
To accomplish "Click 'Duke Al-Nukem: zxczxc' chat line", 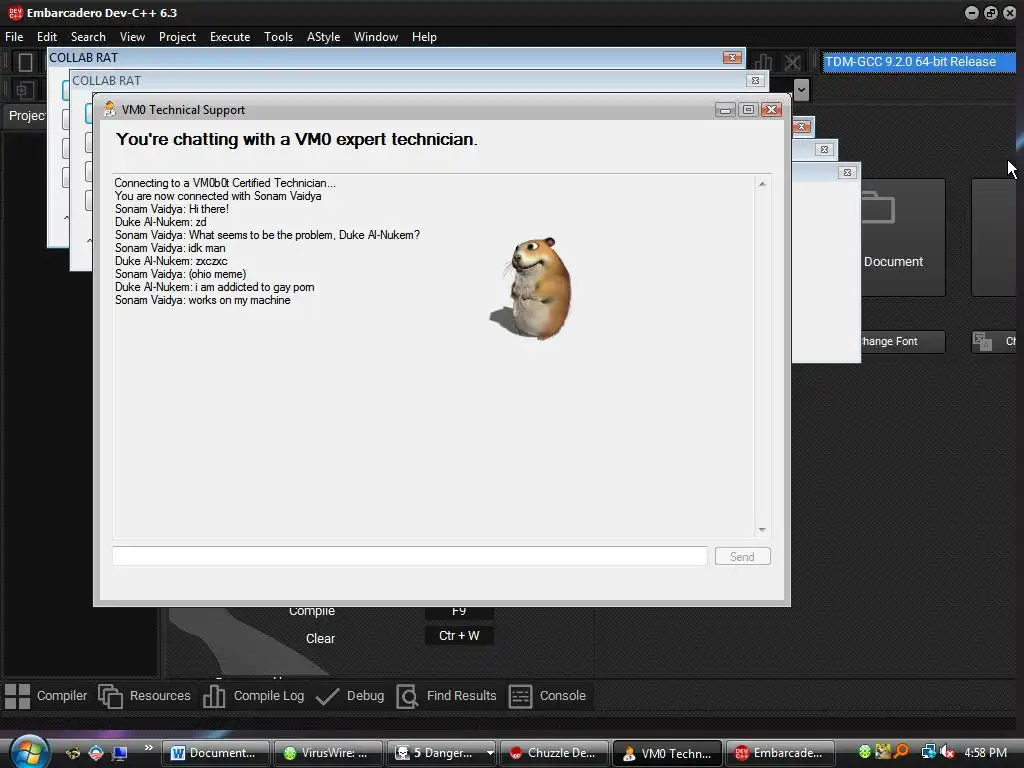I will [171, 261].
